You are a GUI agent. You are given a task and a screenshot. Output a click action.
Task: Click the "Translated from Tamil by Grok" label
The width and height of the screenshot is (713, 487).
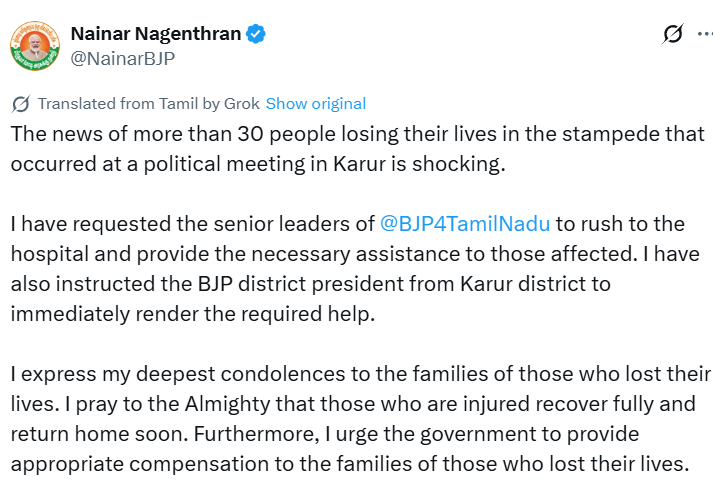pos(148,104)
